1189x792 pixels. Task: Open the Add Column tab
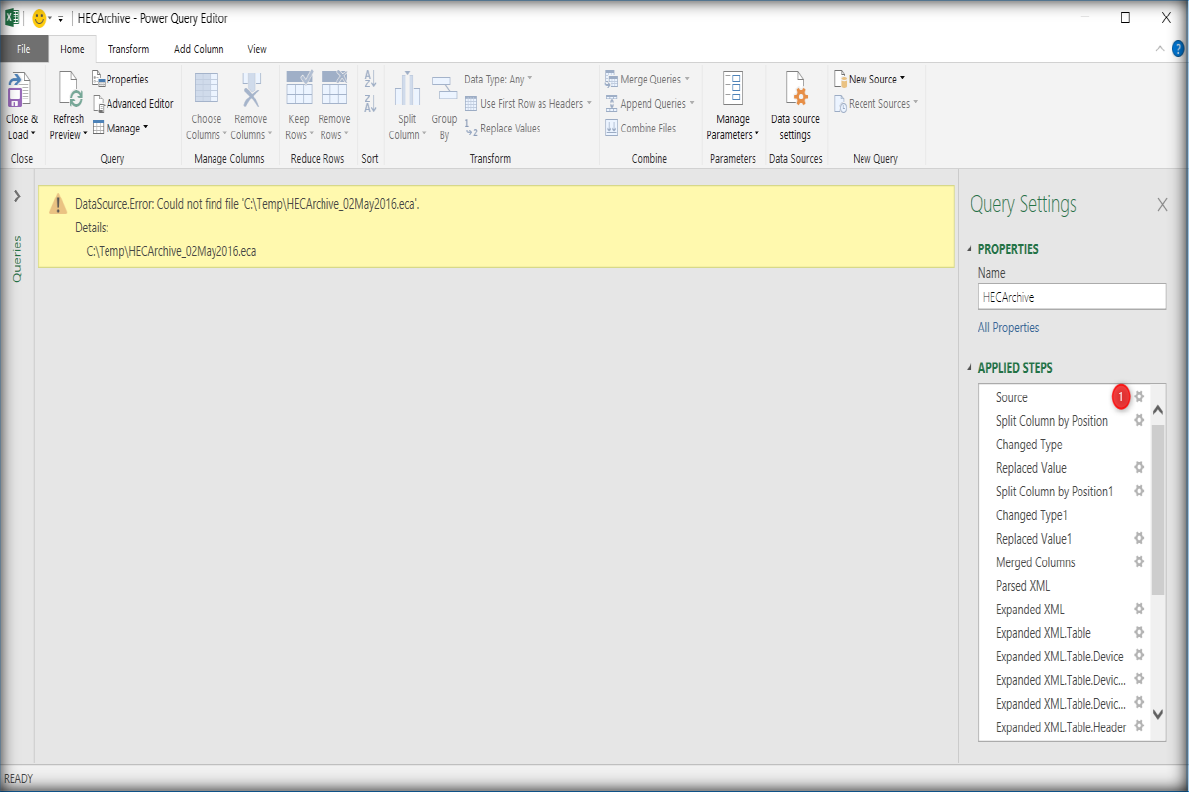pos(198,49)
